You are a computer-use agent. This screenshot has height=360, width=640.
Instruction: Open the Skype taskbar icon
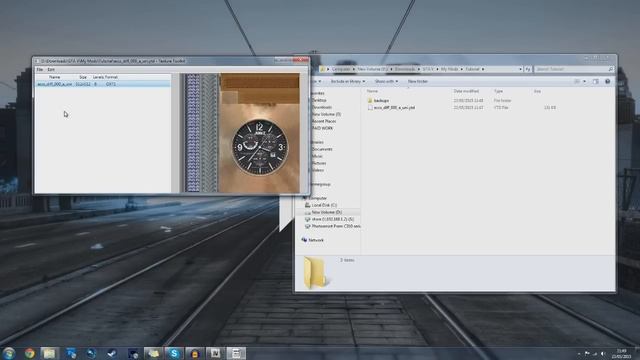[x=174, y=353]
